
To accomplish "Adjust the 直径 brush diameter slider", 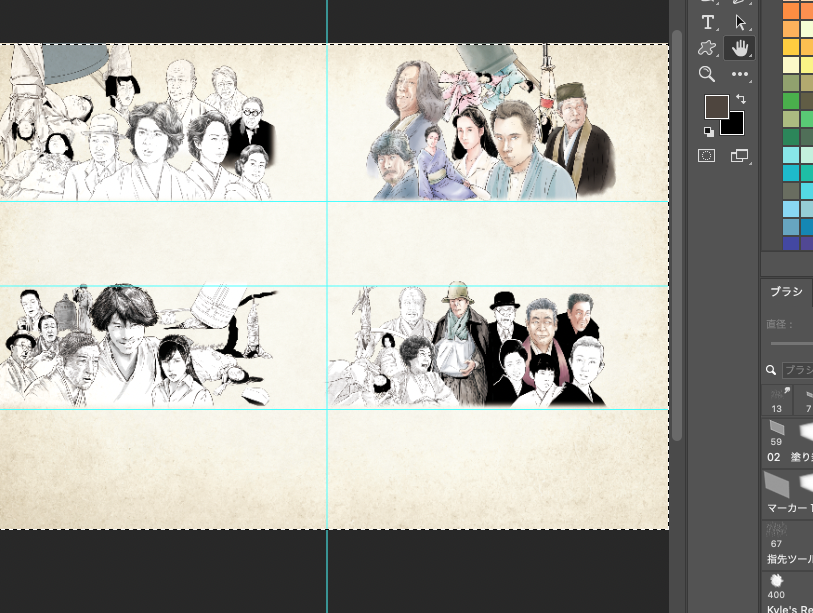I will tap(792, 343).
